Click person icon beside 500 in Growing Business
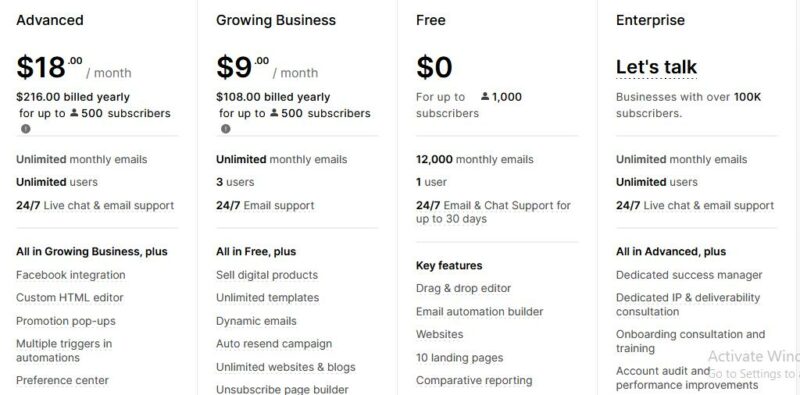Viewport: 800px width, 395px height. coord(274,113)
